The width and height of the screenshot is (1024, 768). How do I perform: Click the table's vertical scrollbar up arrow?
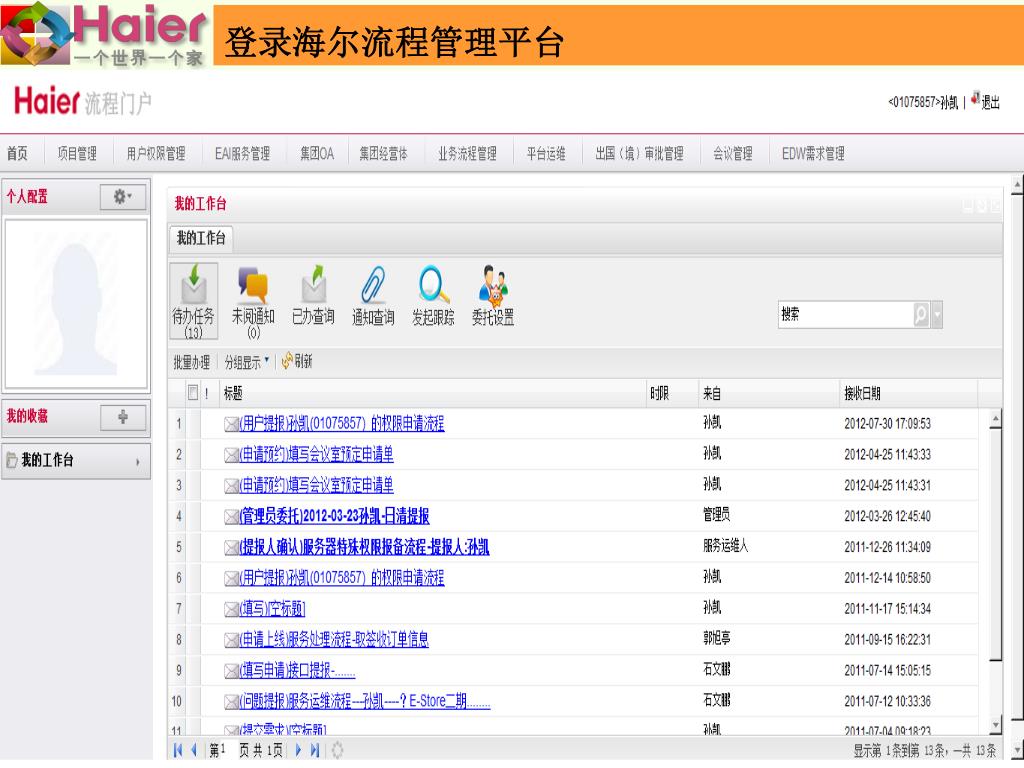coord(995,419)
